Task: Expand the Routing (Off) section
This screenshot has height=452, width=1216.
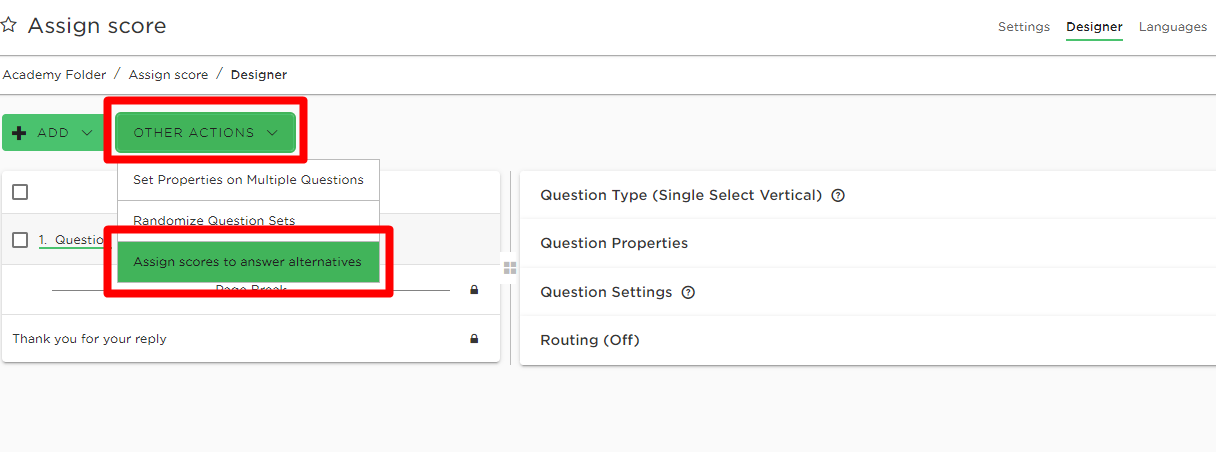Action: [868, 340]
